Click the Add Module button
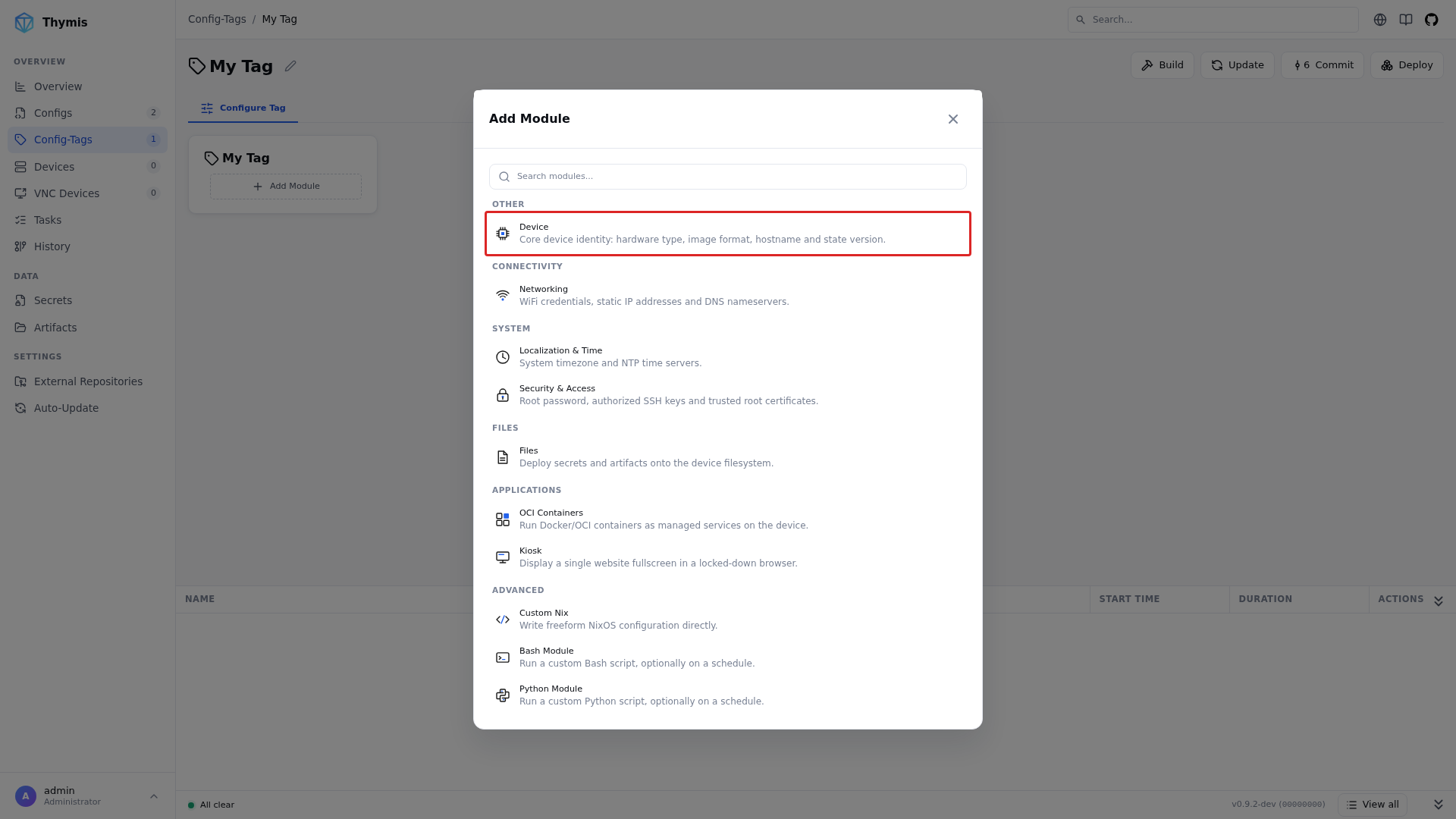This screenshot has height=819, width=1456. (286, 187)
